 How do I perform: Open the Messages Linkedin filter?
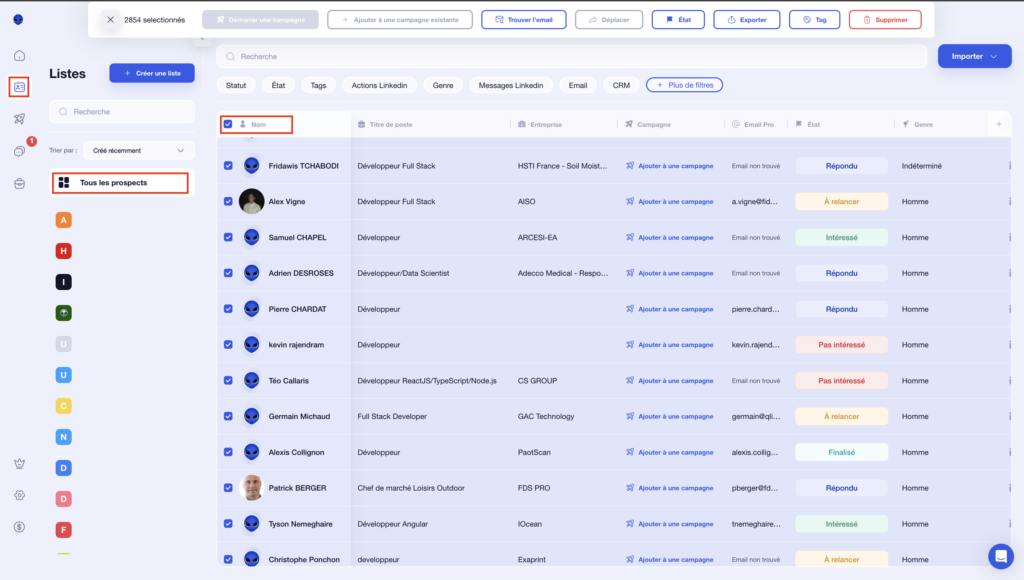pos(511,85)
